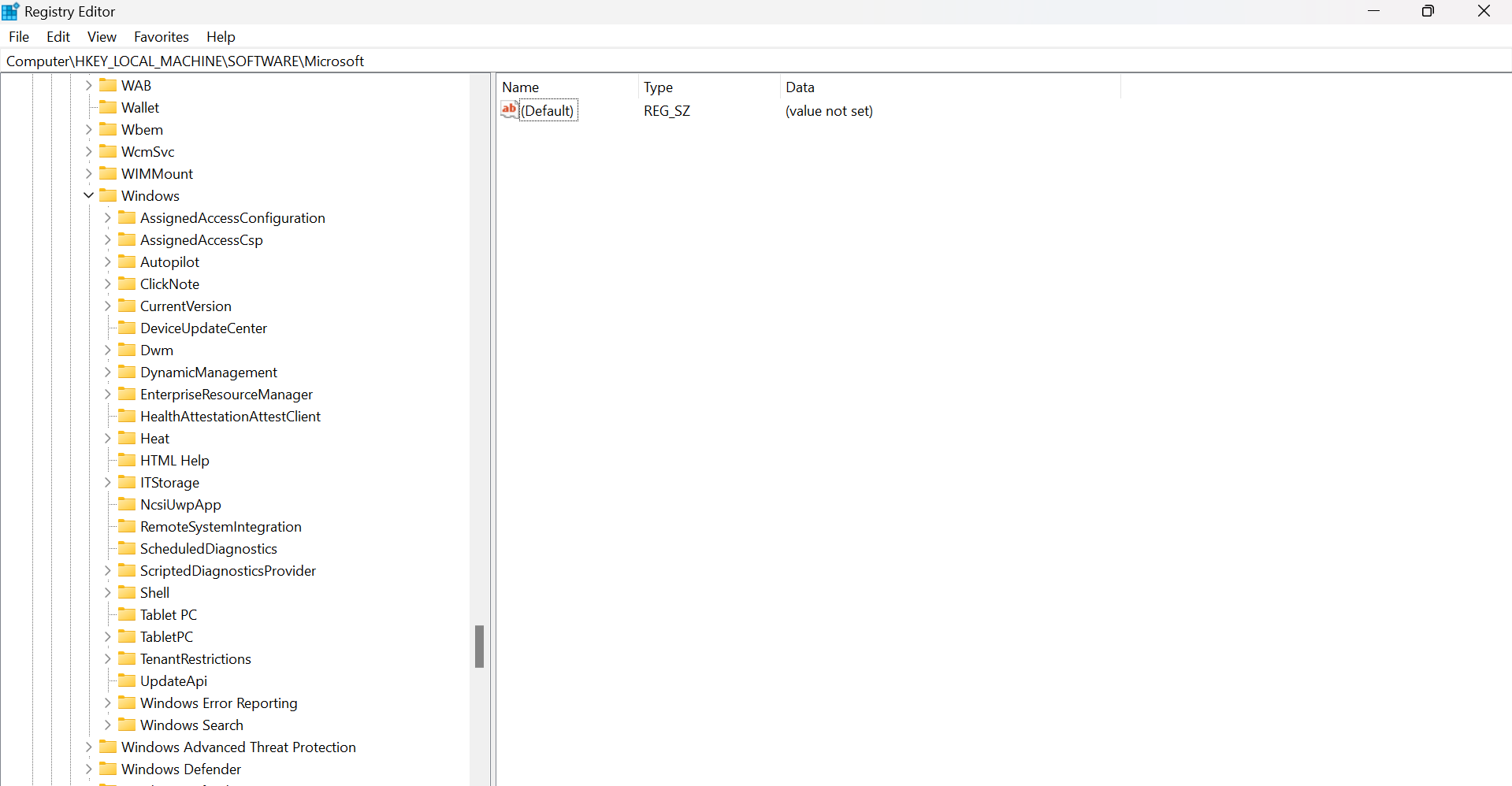Sort values by the Name column header
Viewport: 1512px width, 786px height.
[520, 87]
